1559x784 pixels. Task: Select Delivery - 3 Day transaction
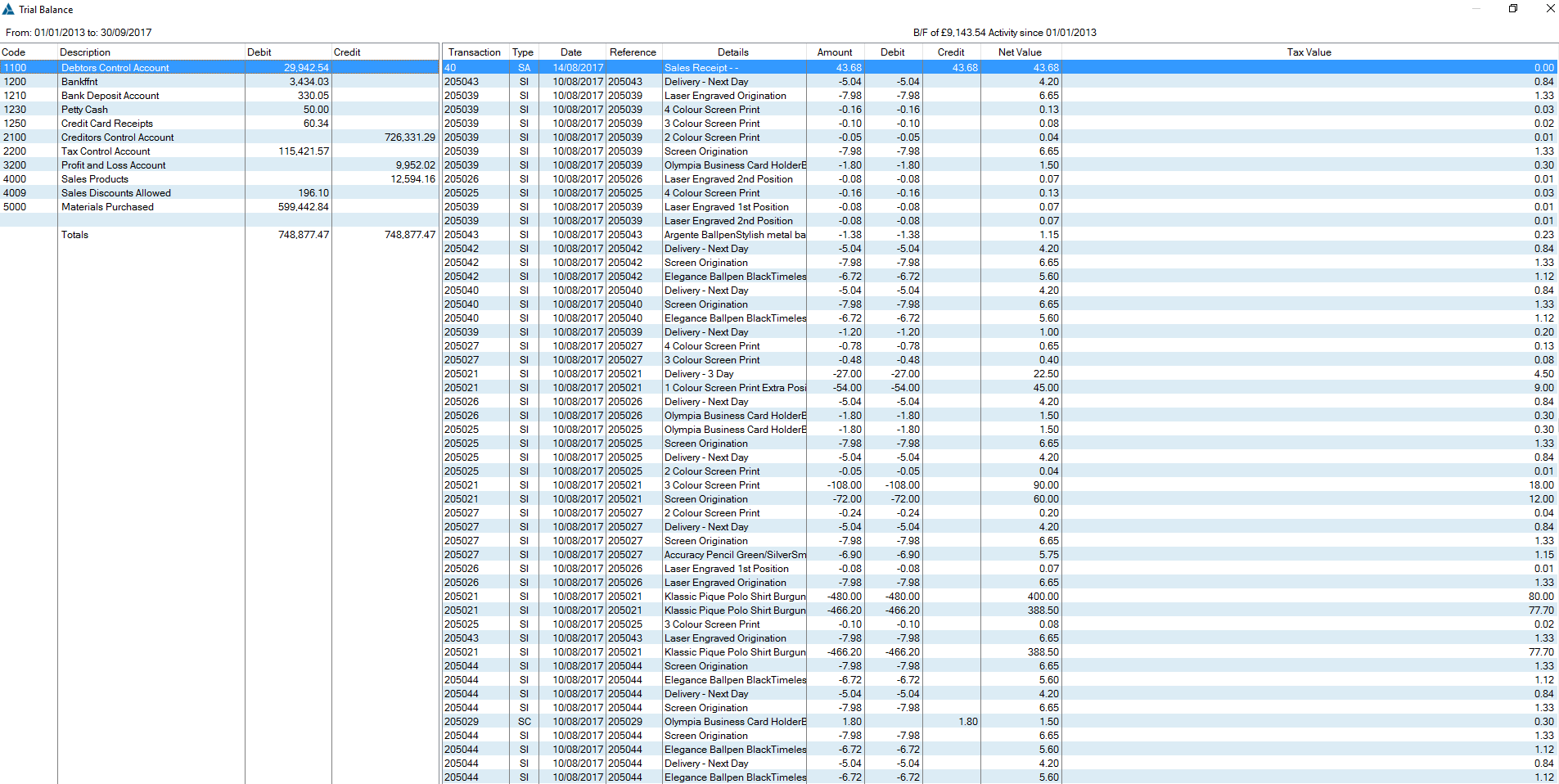pos(1000,374)
